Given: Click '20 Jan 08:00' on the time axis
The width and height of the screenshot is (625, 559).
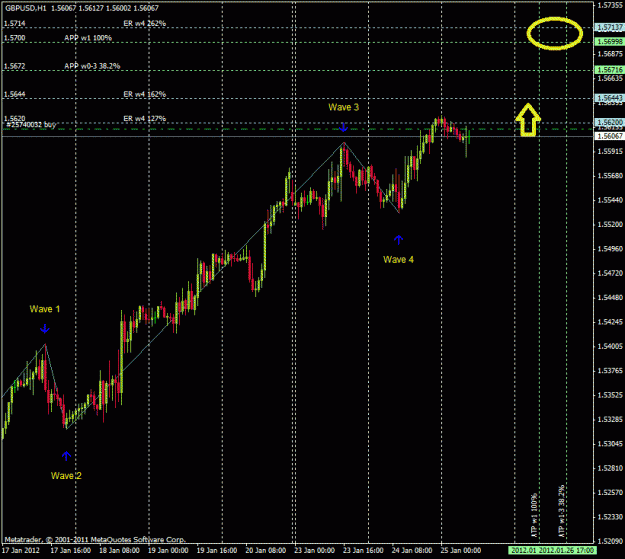Looking at the screenshot, I should point(265,550).
